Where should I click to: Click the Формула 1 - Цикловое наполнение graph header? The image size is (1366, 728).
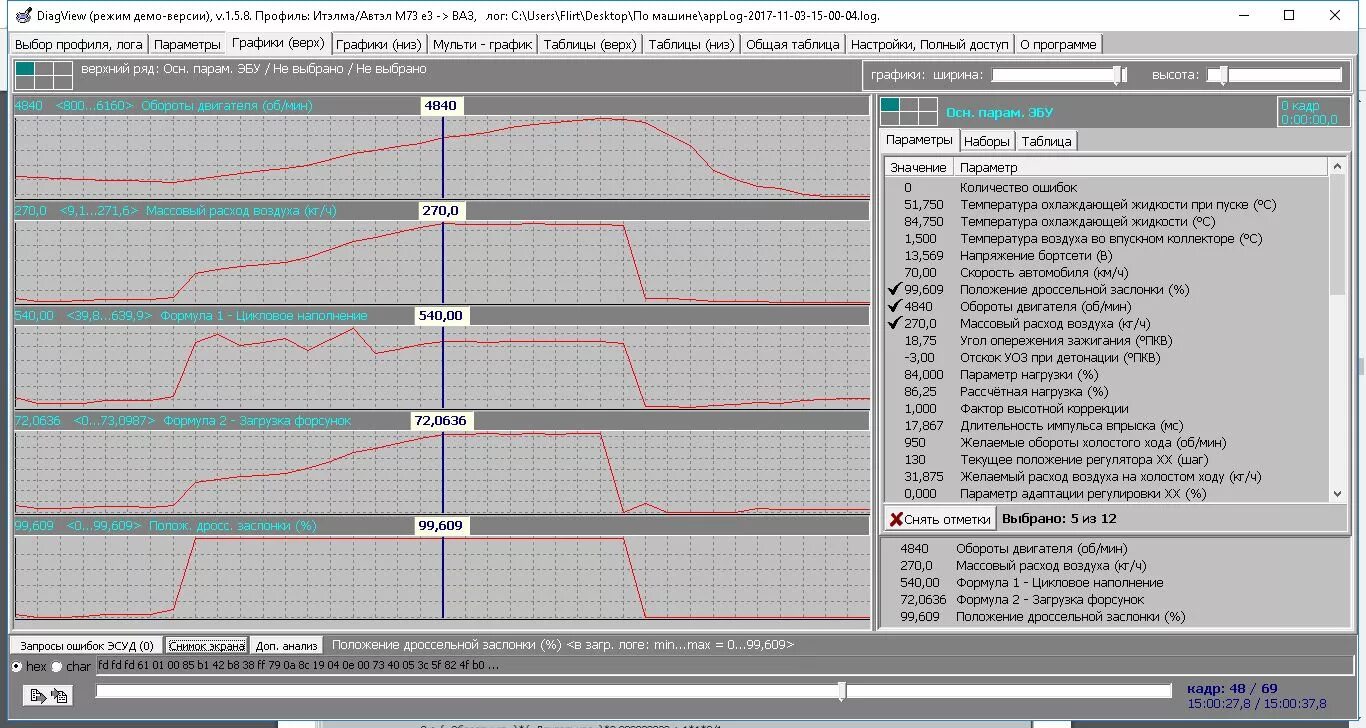(441, 315)
